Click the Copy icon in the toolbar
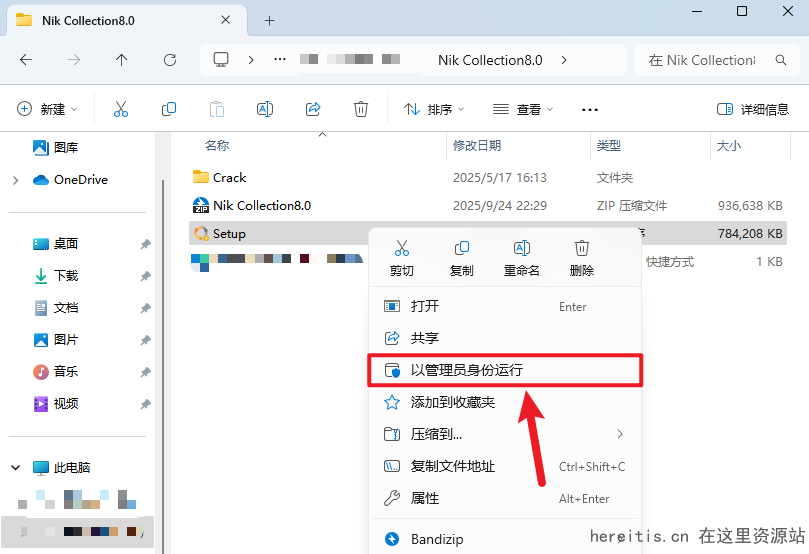The height and width of the screenshot is (554, 809). coord(169,109)
